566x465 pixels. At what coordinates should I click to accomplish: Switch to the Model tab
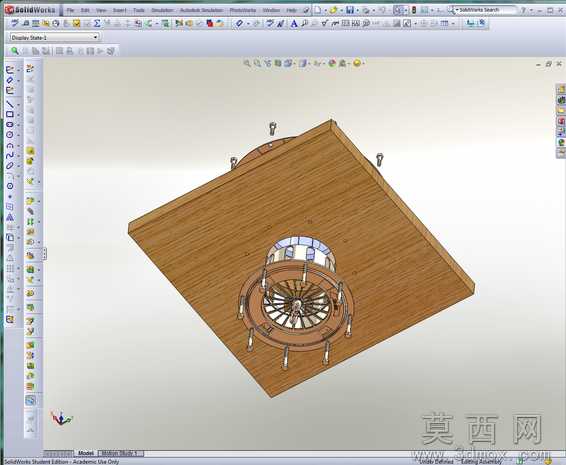(86, 453)
